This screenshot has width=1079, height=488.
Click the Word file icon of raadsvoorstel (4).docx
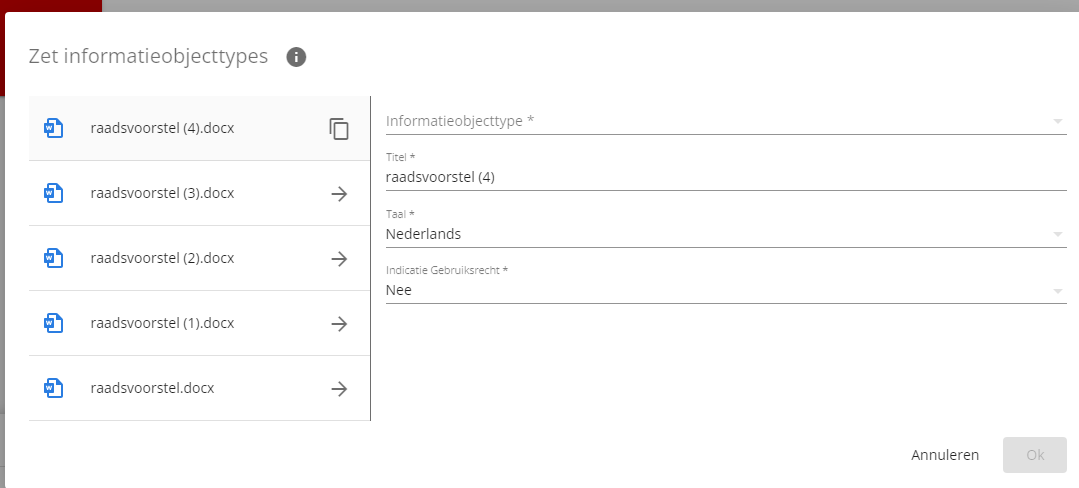pos(54,128)
